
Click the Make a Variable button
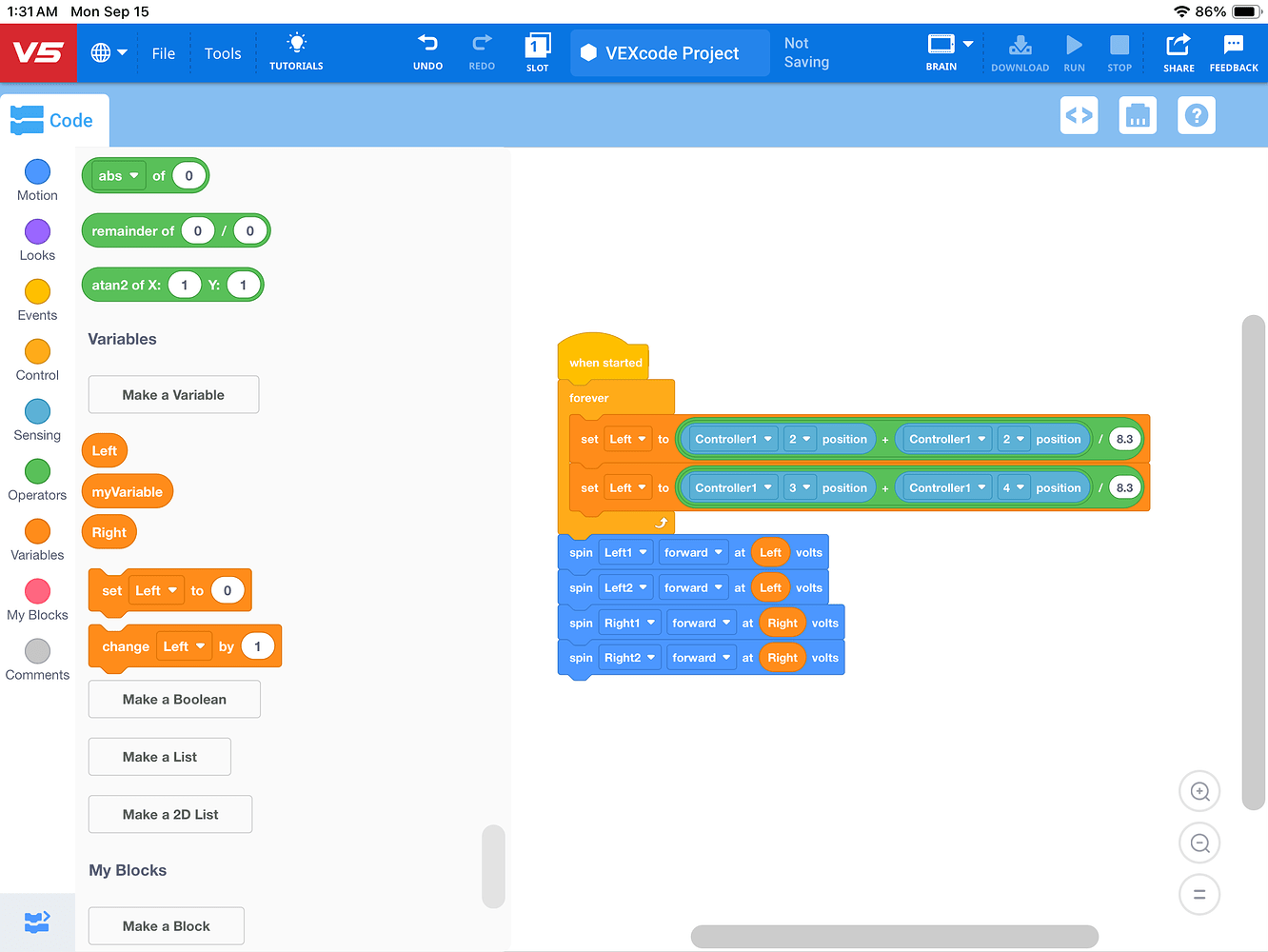[173, 394]
